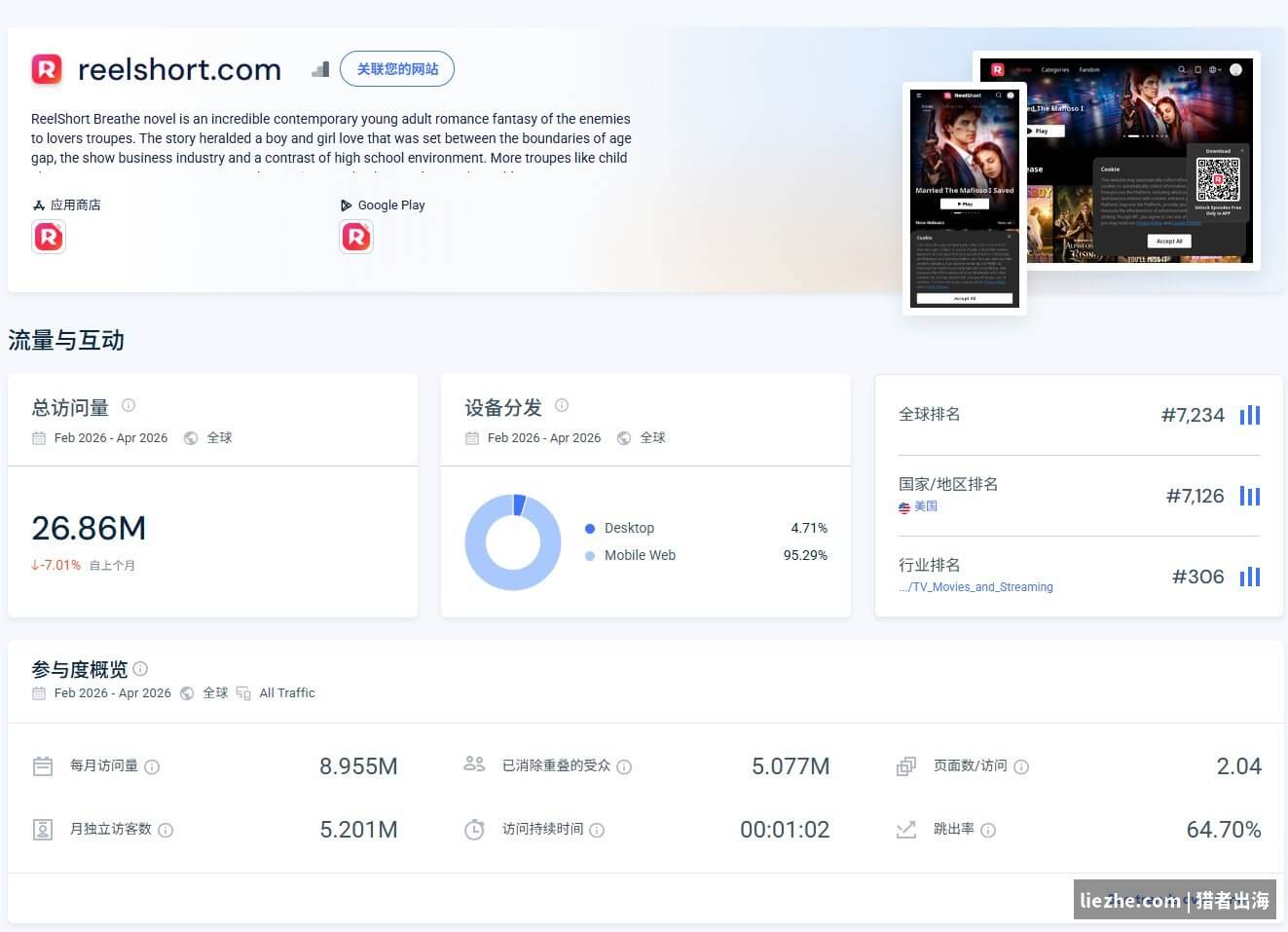The width and height of the screenshot is (1288, 932).
Task: Open the TV_Movies_and_Streaming category link
Action: [975, 587]
